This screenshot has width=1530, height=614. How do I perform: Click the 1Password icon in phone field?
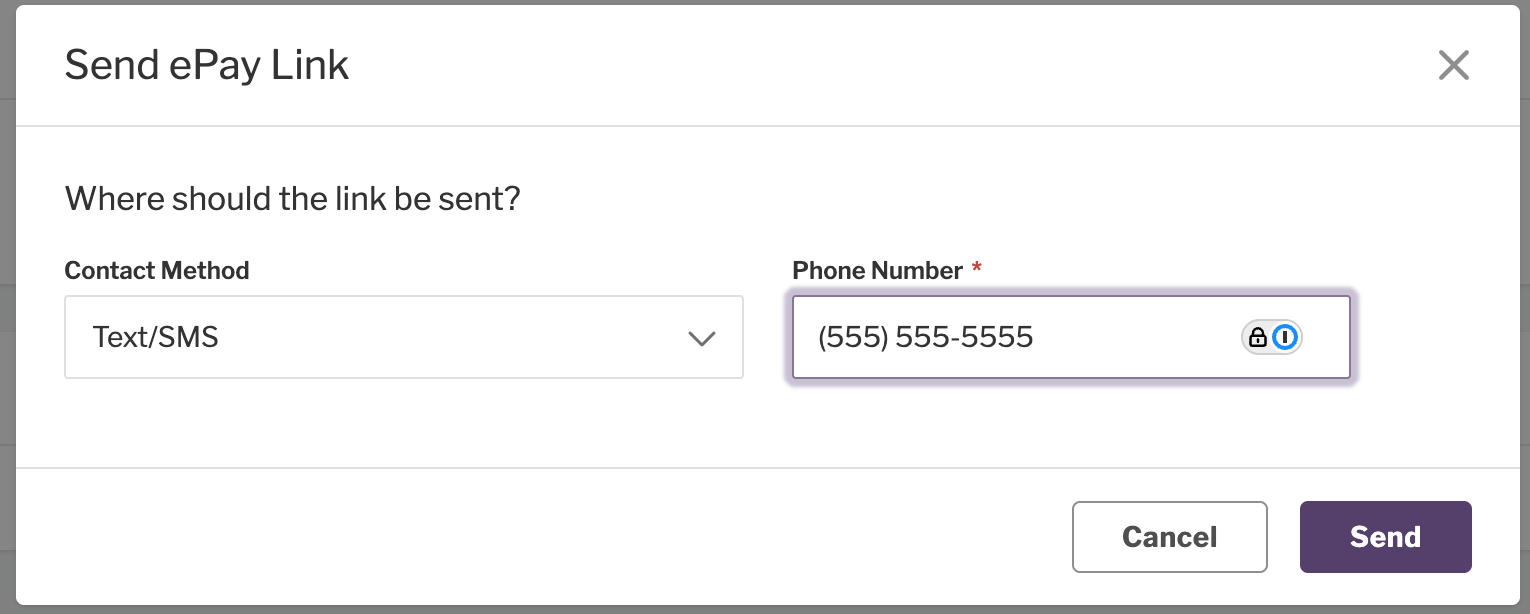1285,338
